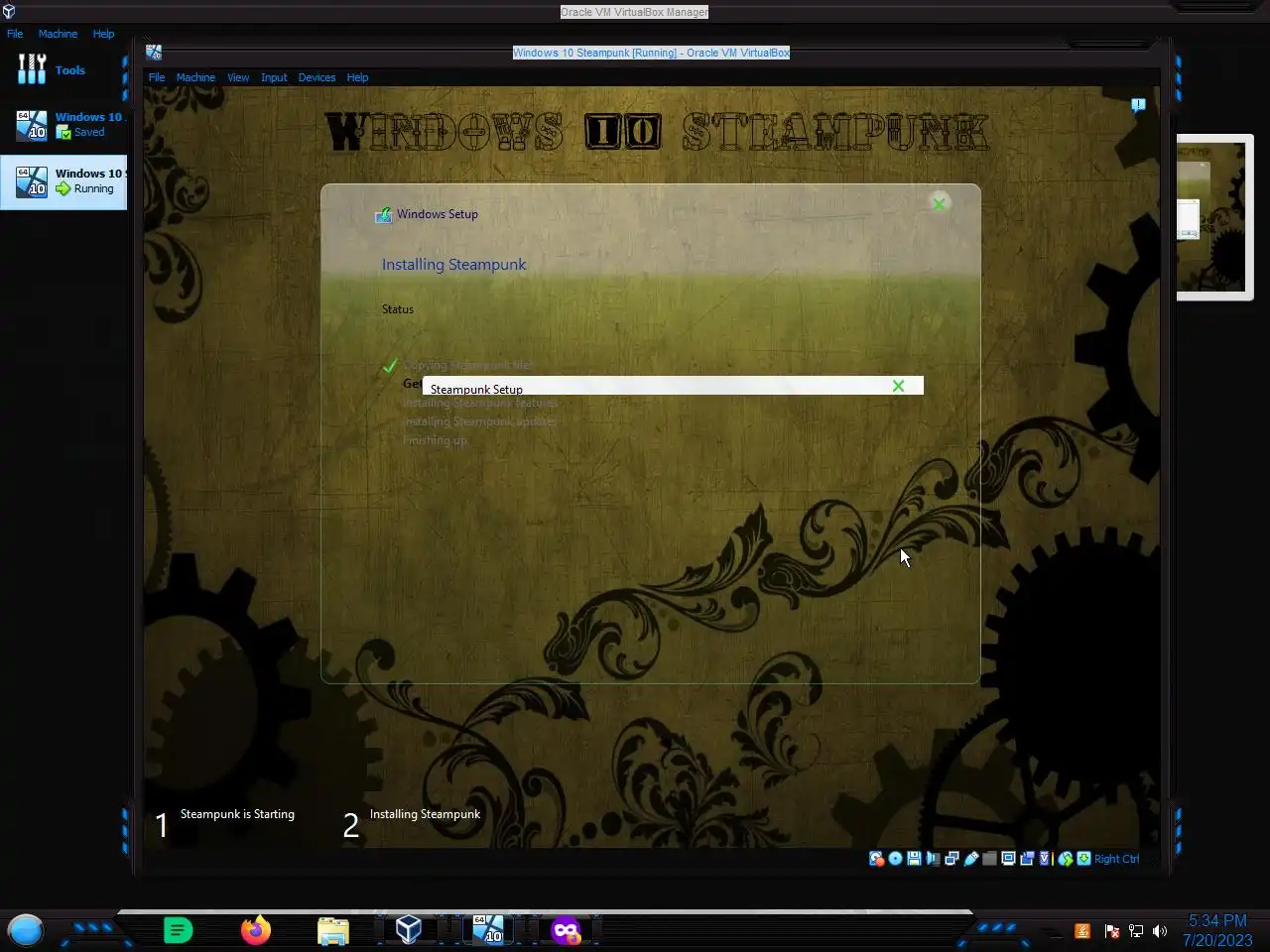
Task: Open VirtualBox Manager Machine menu
Action: (58, 34)
